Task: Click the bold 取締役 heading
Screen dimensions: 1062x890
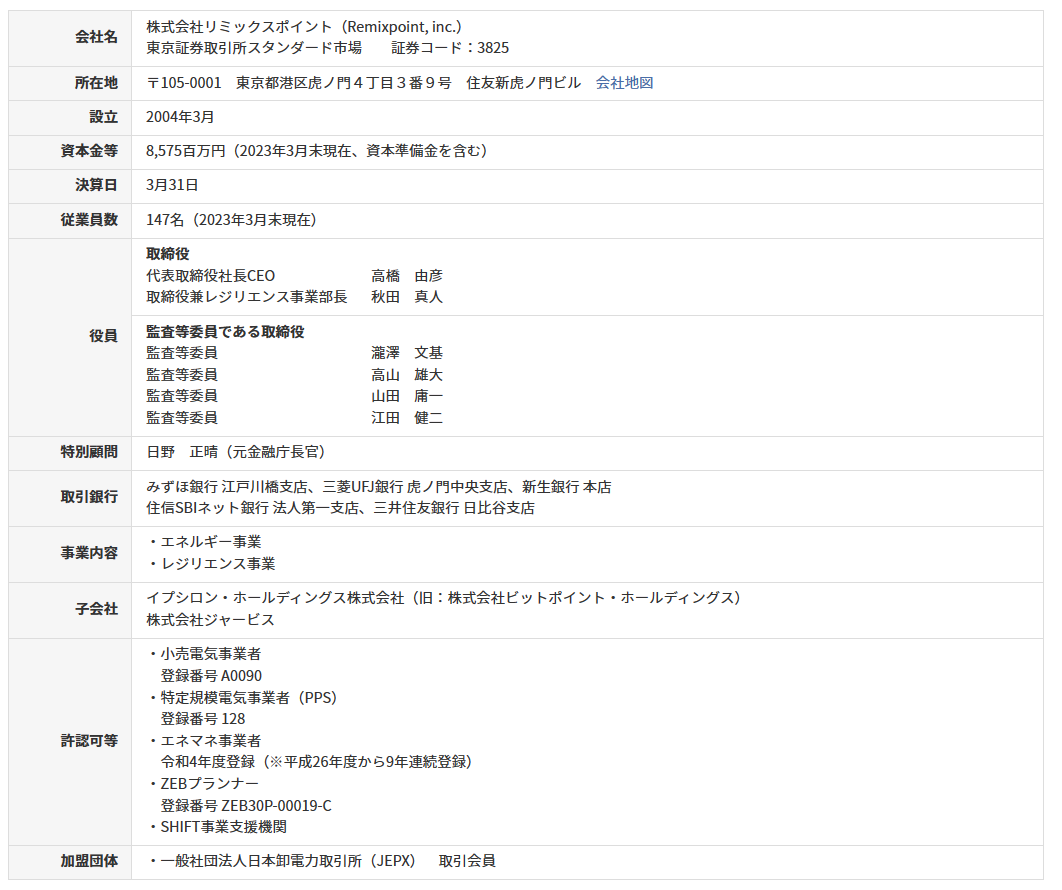Action: [x=168, y=254]
